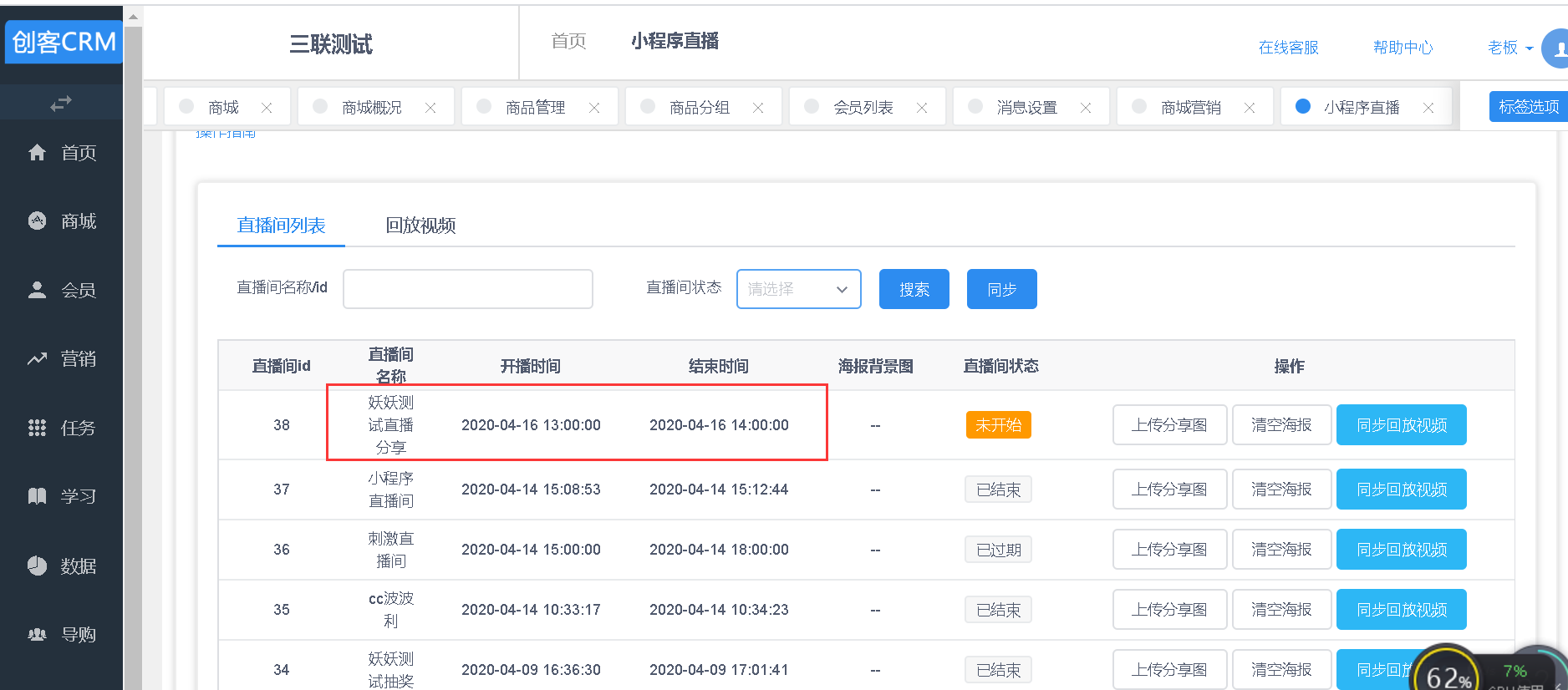Open 学习 book icon in sidebar
The width and height of the screenshot is (1568, 690).
[37, 496]
